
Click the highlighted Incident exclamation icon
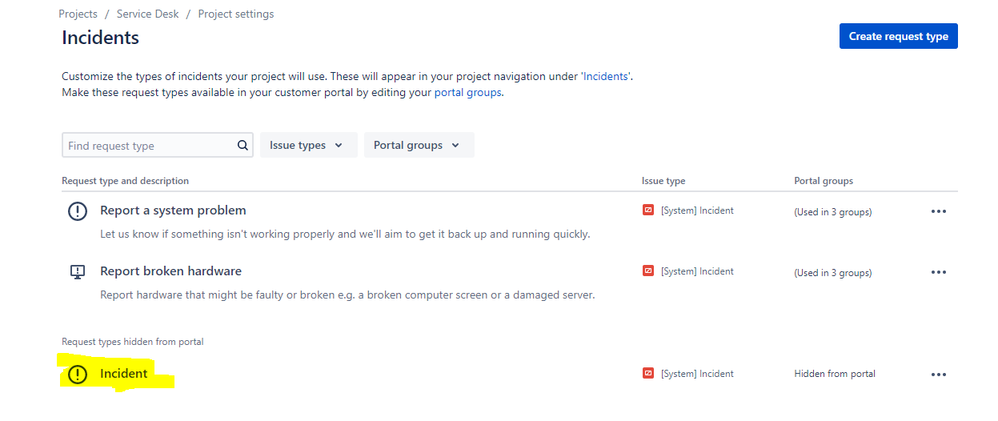78,375
